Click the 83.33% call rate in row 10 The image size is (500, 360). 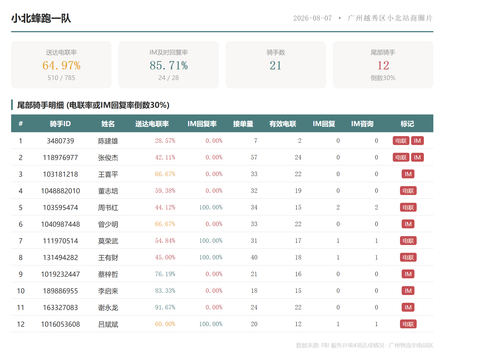165,291
